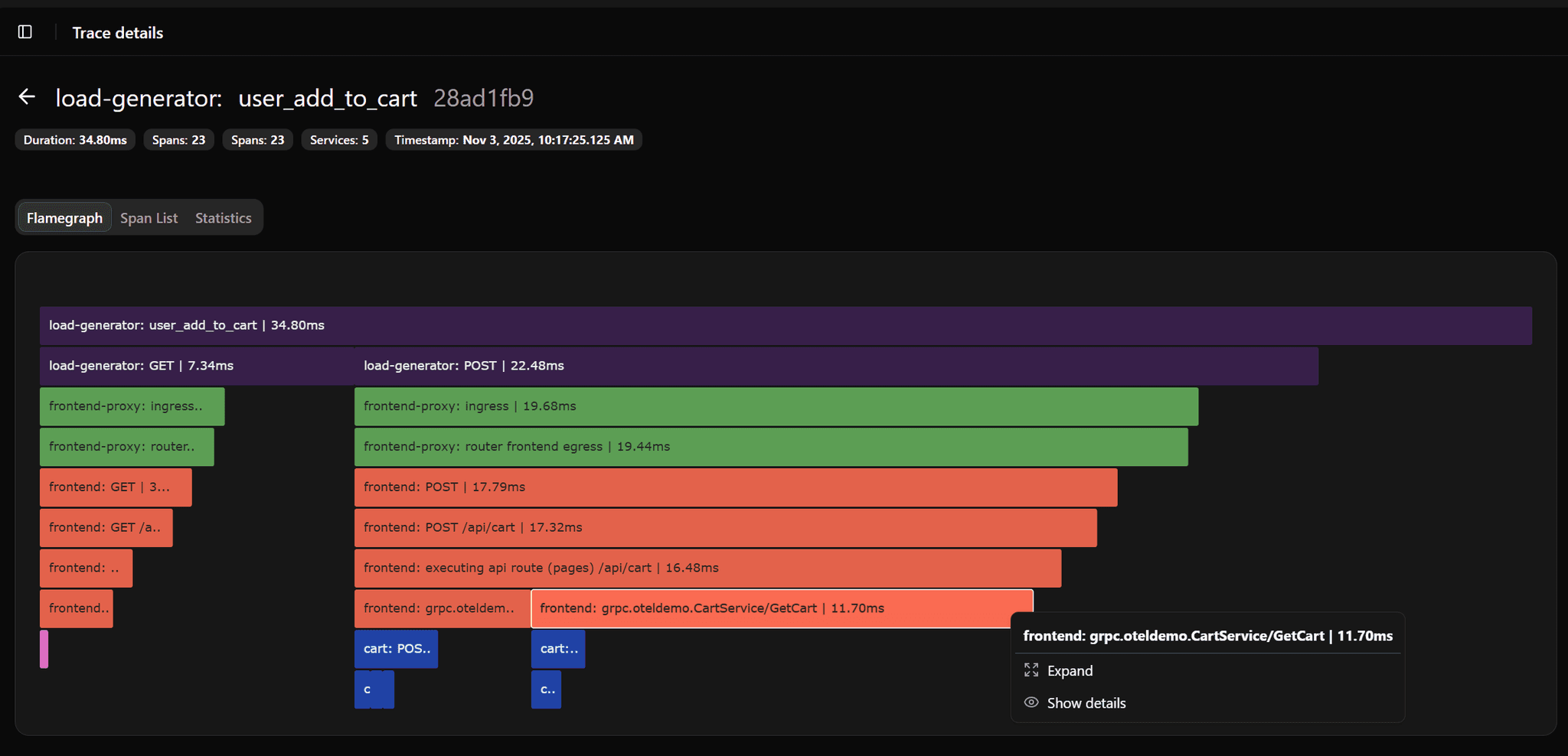Switch to the Span List tab

point(149,218)
